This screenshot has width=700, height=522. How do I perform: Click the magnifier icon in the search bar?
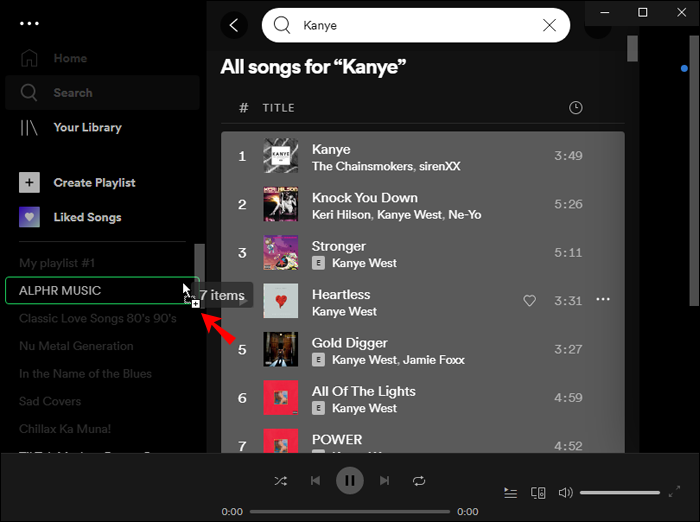tap(282, 25)
